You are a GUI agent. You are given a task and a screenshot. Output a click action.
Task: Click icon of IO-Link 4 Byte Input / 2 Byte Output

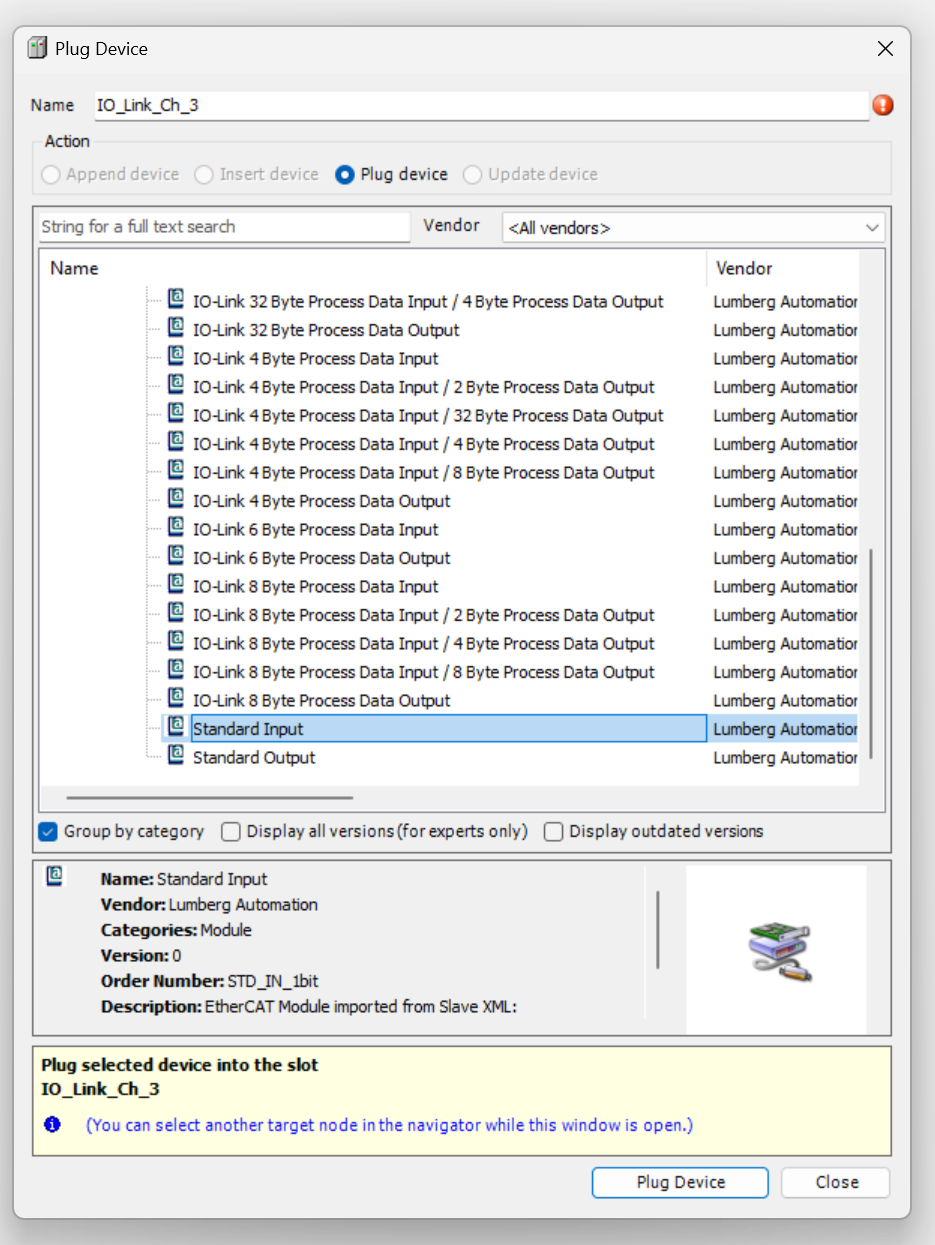(176, 384)
